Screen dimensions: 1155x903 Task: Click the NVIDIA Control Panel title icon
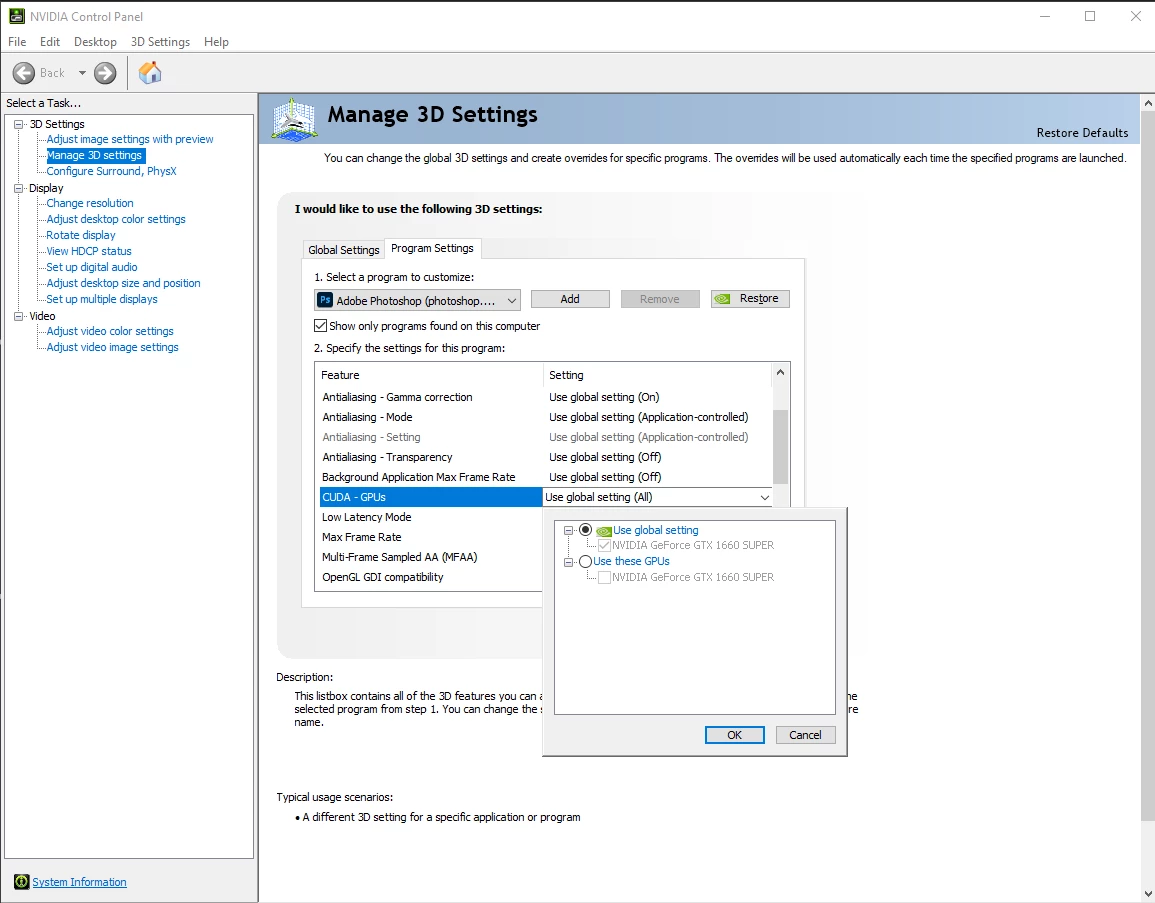point(16,16)
